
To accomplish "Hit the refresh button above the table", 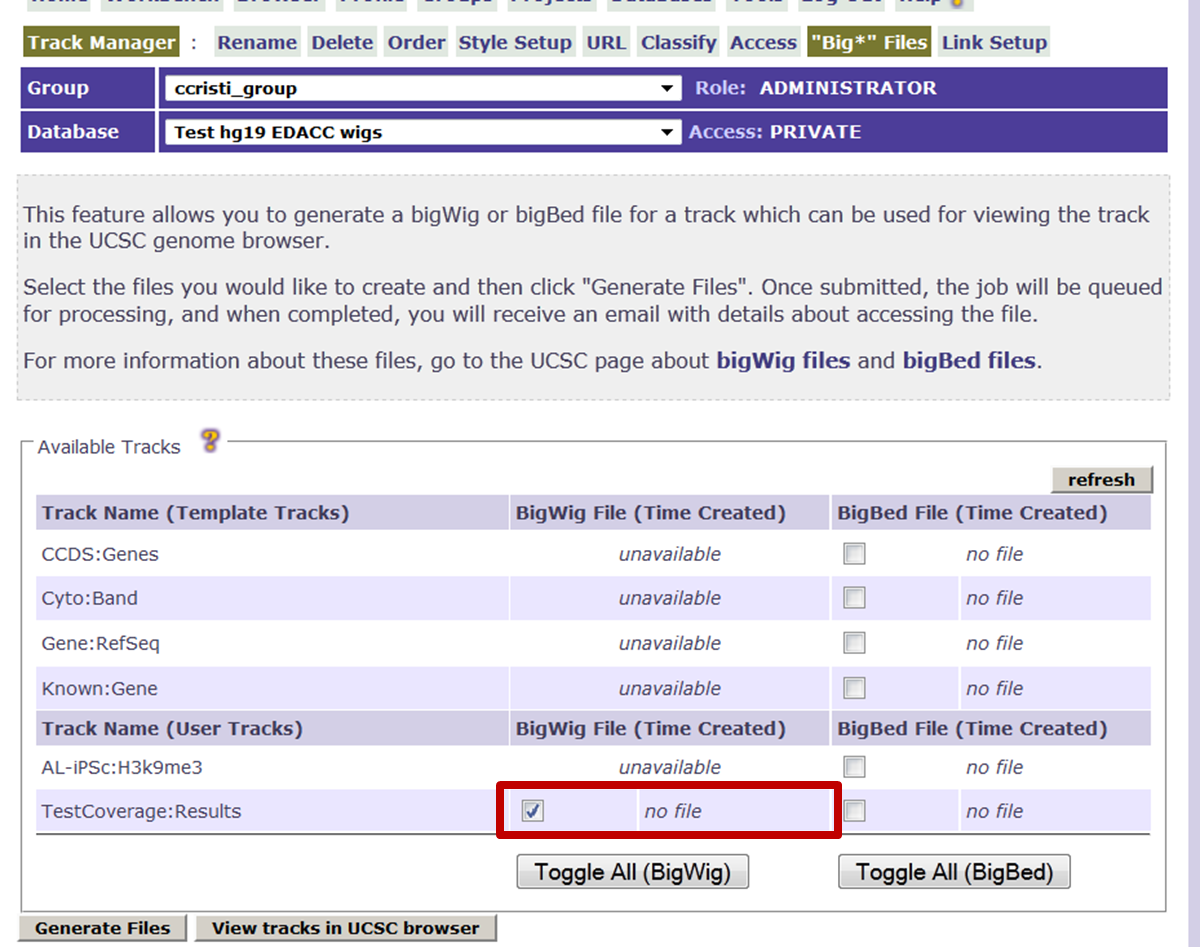I will (1101, 480).
